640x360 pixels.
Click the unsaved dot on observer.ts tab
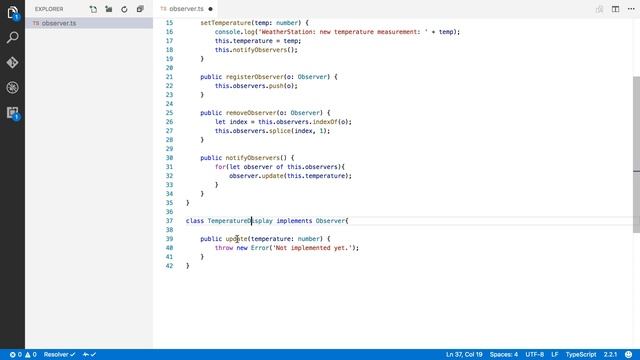pos(211,9)
